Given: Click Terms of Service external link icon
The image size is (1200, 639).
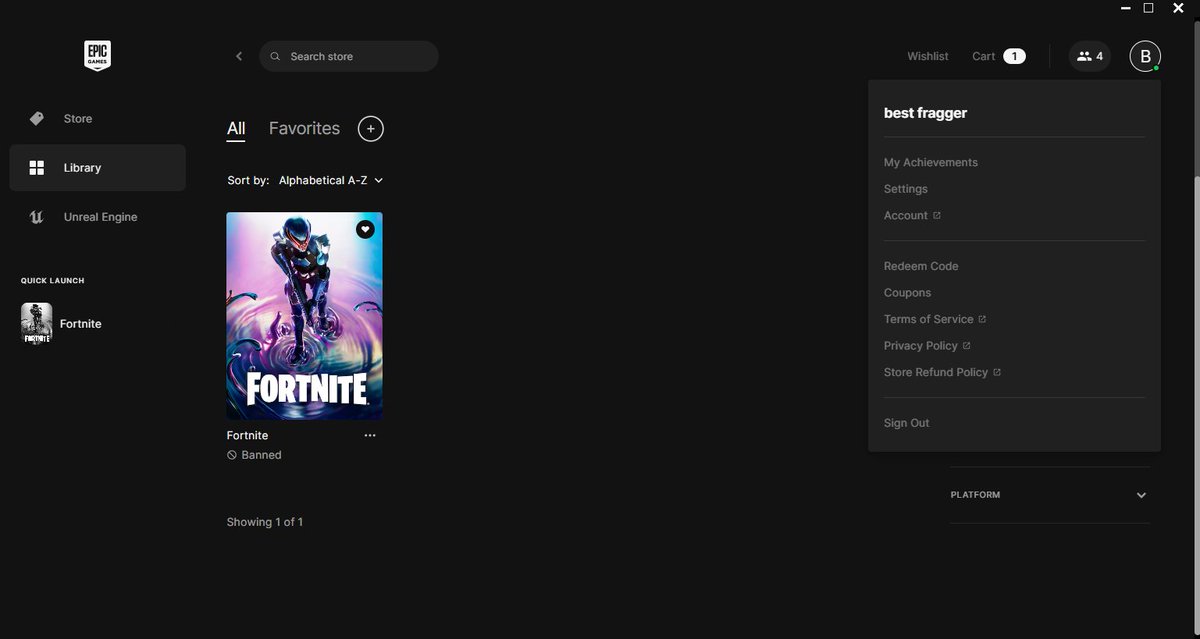Looking at the screenshot, I should (x=982, y=319).
